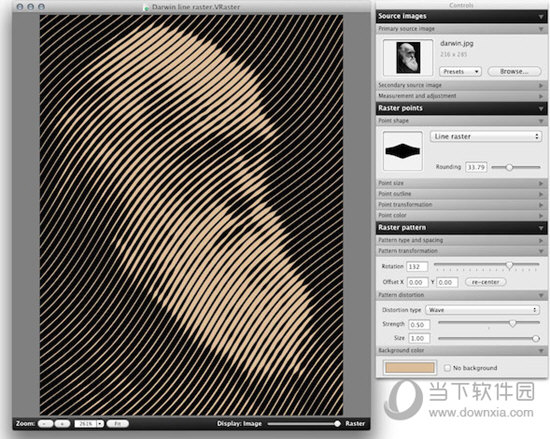Click the line raster point shape preview
Screen dimensions: 550x439
403,151
